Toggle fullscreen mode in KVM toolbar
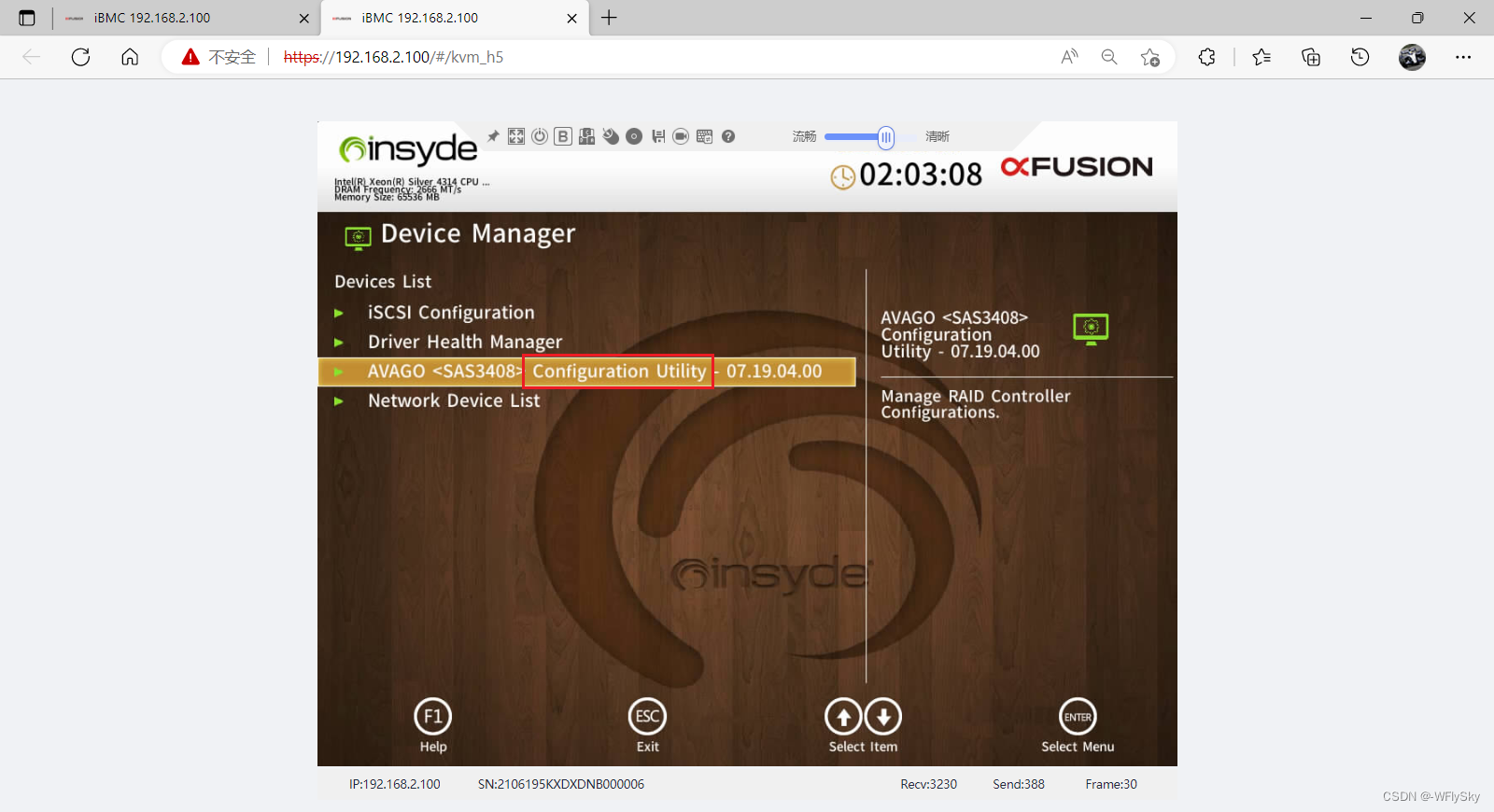Image resolution: width=1494 pixels, height=812 pixels. [516, 136]
